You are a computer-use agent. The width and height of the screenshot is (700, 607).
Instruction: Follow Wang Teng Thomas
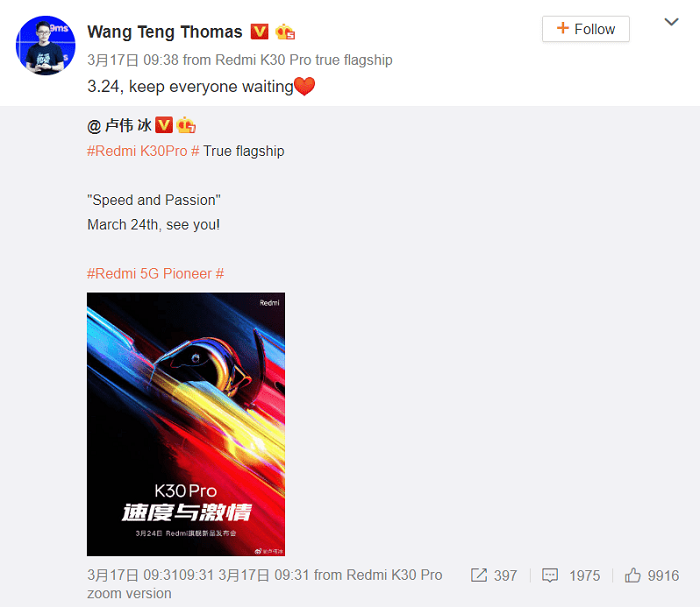coord(586,29)
